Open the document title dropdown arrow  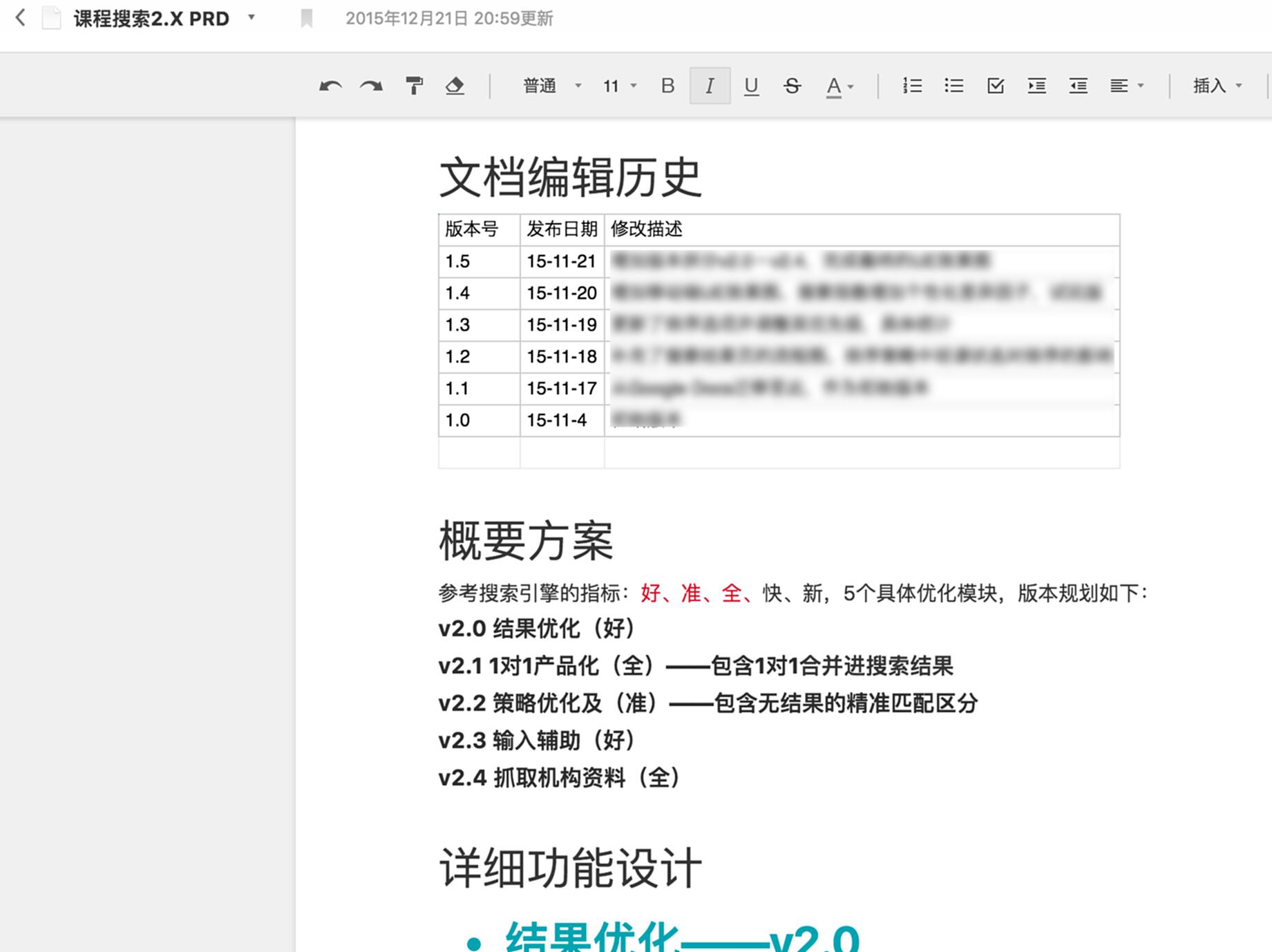(x=251, y=17)
